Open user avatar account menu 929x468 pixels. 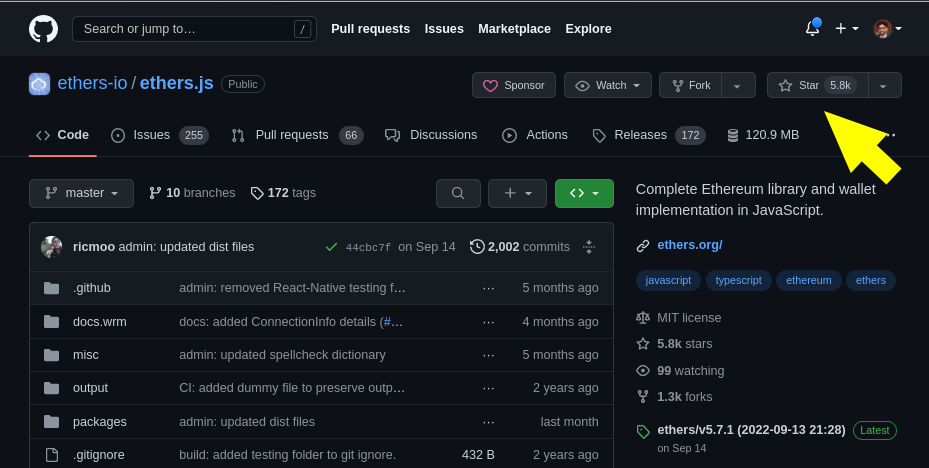887,28
